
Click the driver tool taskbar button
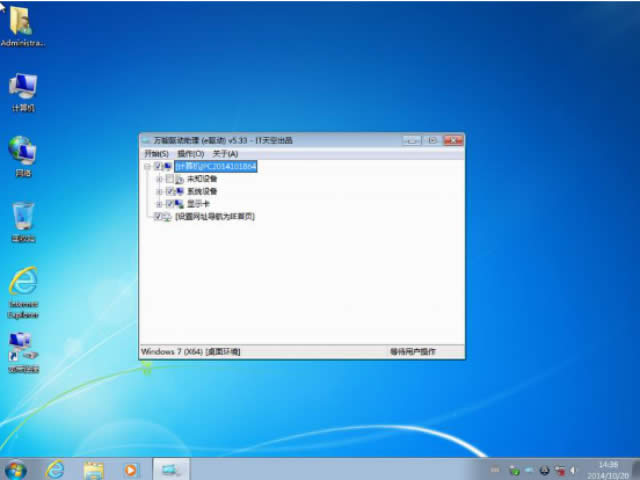[x=171, y=469]
